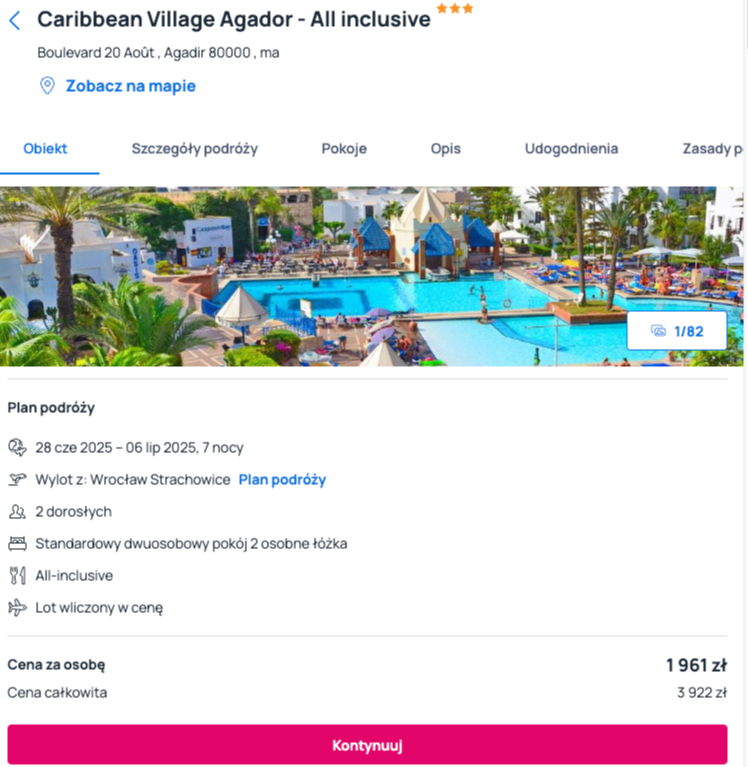
Task: Click the All-inclusive cutlery icon
Action: tap(18, 575)
